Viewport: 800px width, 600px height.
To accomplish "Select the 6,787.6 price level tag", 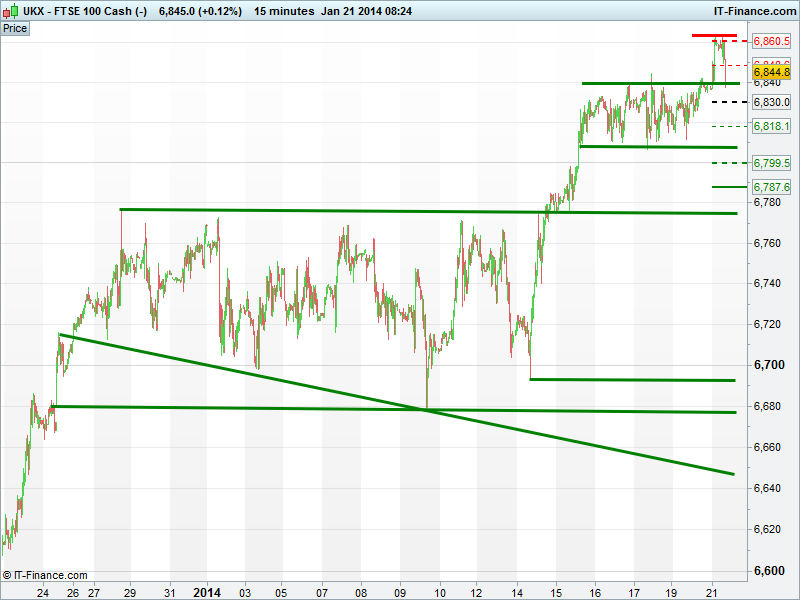I will pyautogui.click(x=771, y=187).
